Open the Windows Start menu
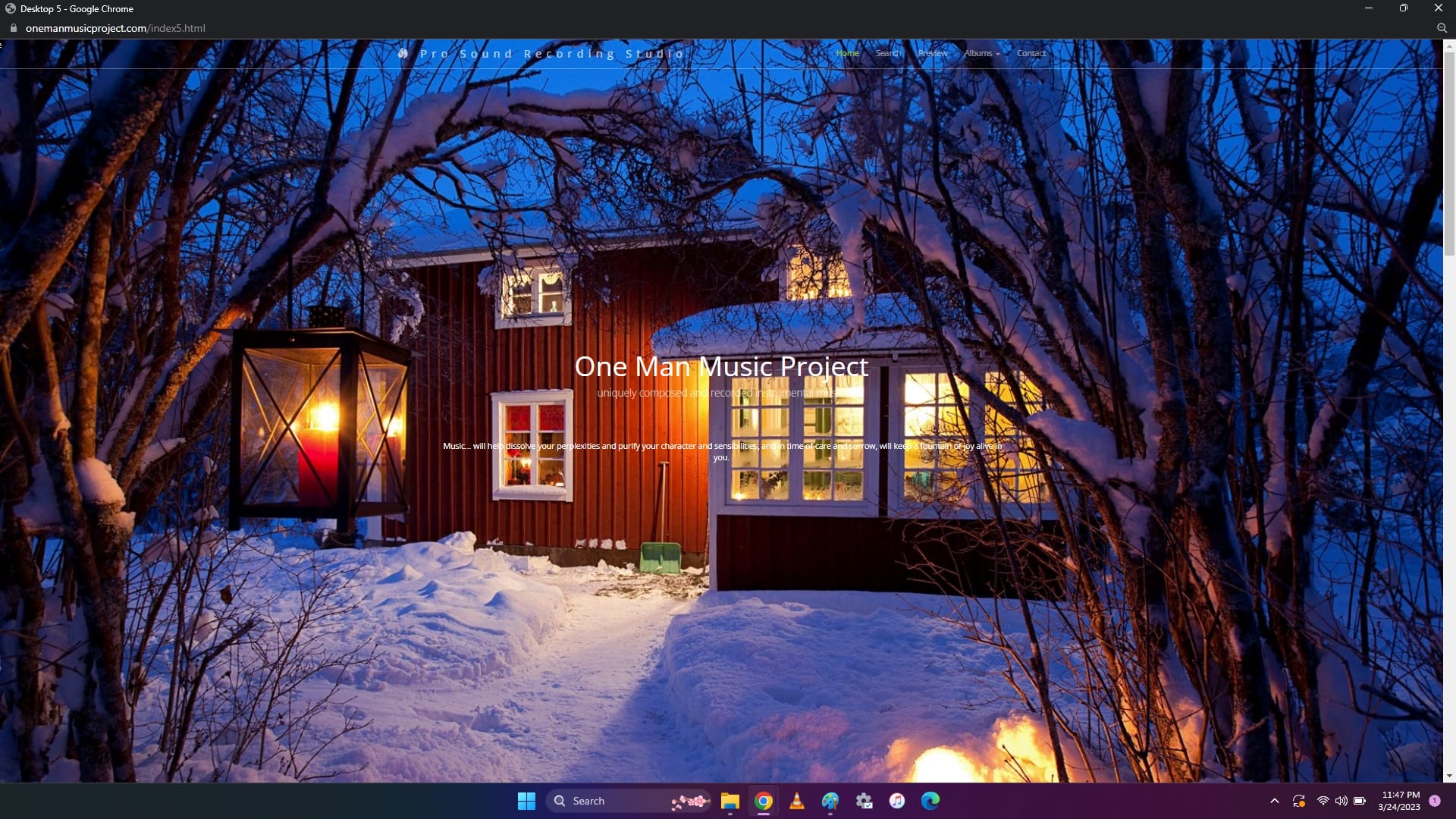 point(526,801)
